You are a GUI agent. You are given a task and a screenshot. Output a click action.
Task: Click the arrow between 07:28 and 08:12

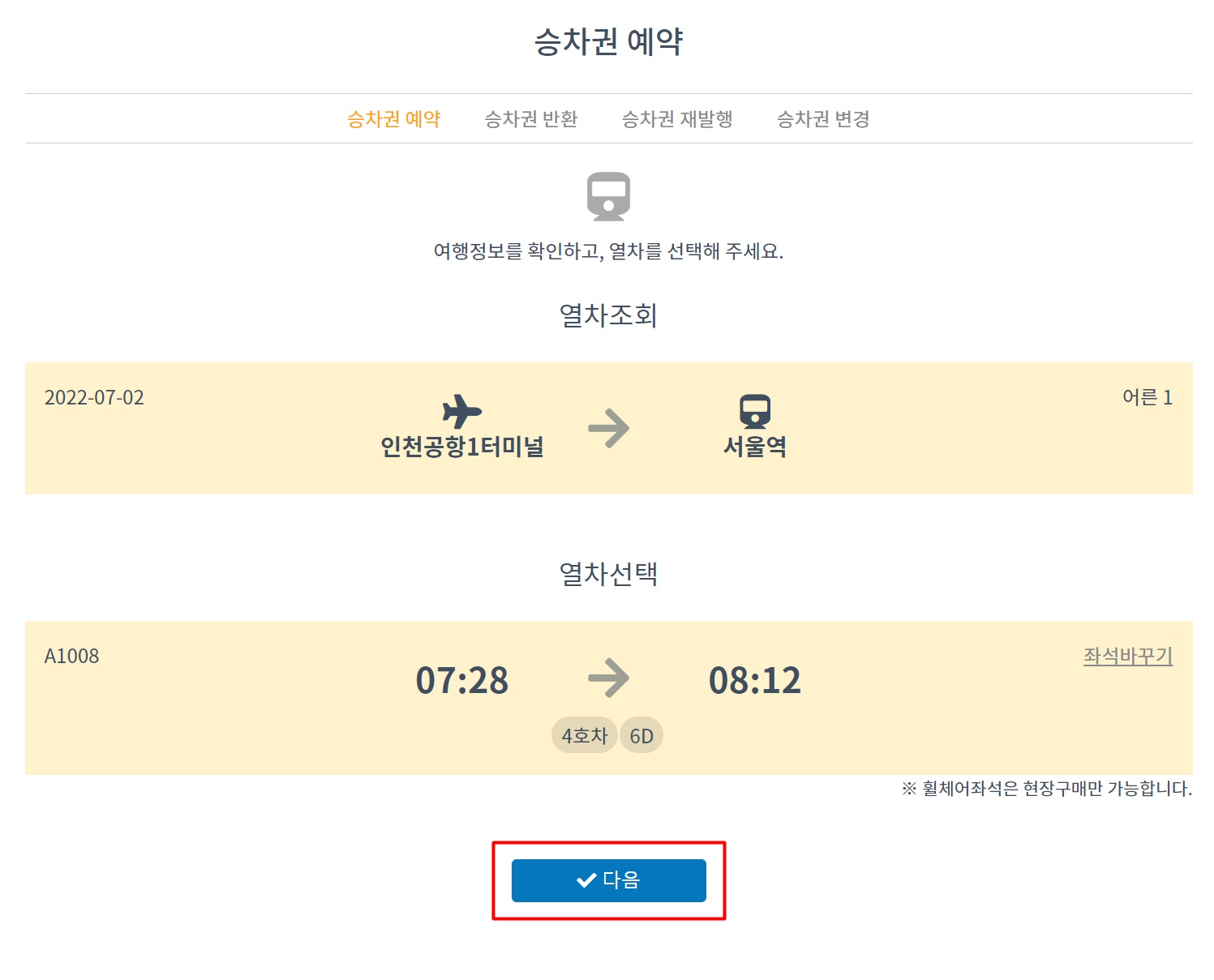click(x=607, y=678)
